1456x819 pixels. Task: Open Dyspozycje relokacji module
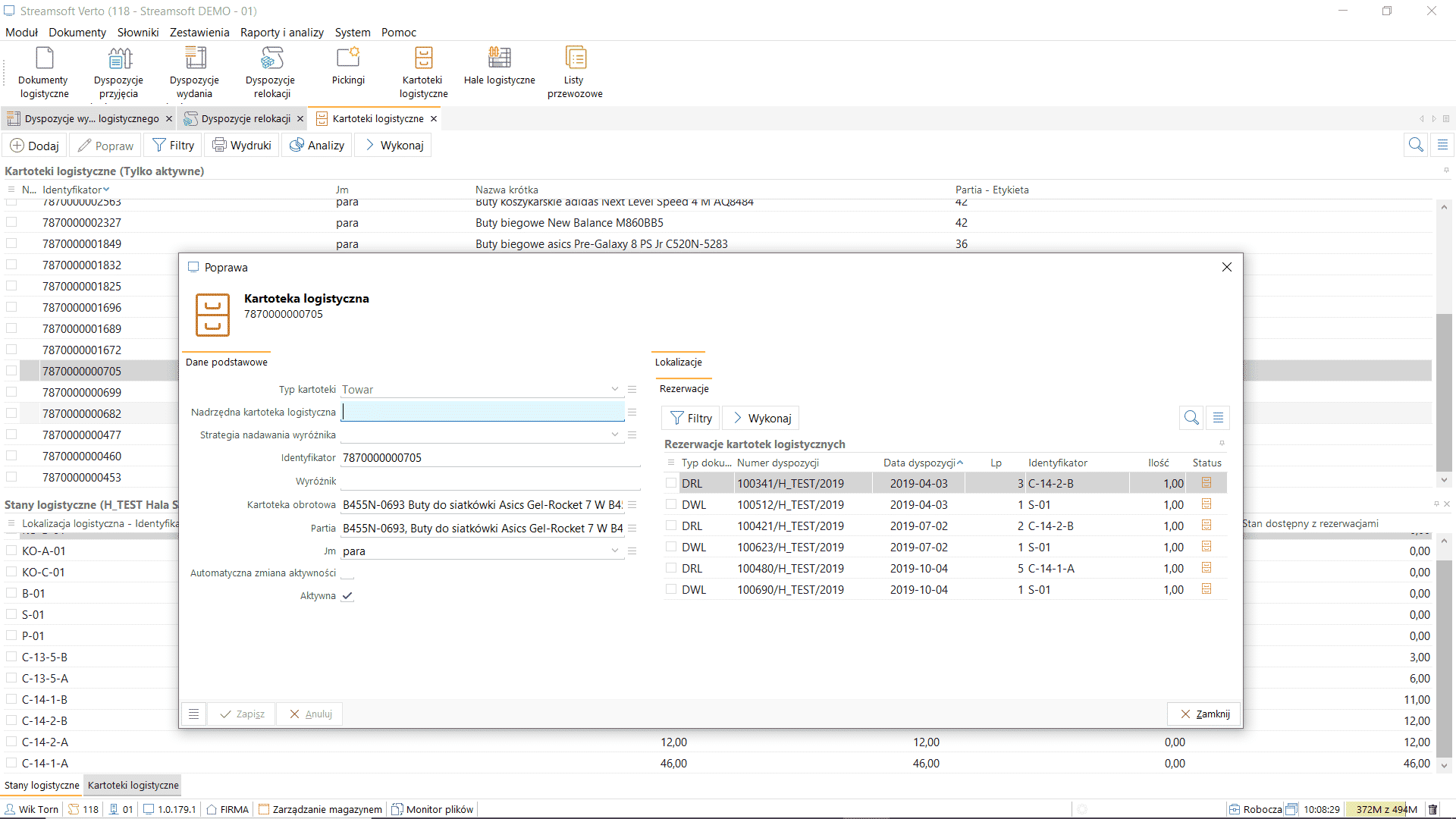click(x=270, y=72)
